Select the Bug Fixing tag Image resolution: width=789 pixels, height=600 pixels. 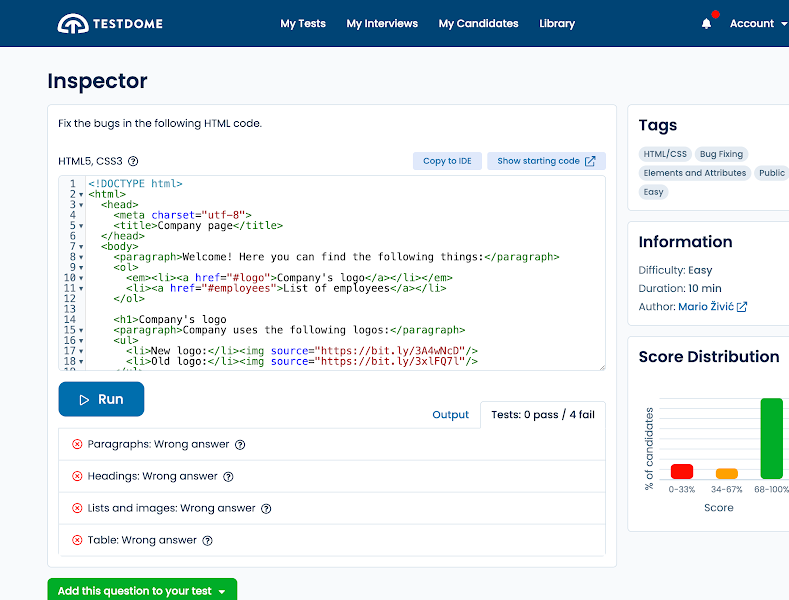pyautogui.click(x=721, y=154)
